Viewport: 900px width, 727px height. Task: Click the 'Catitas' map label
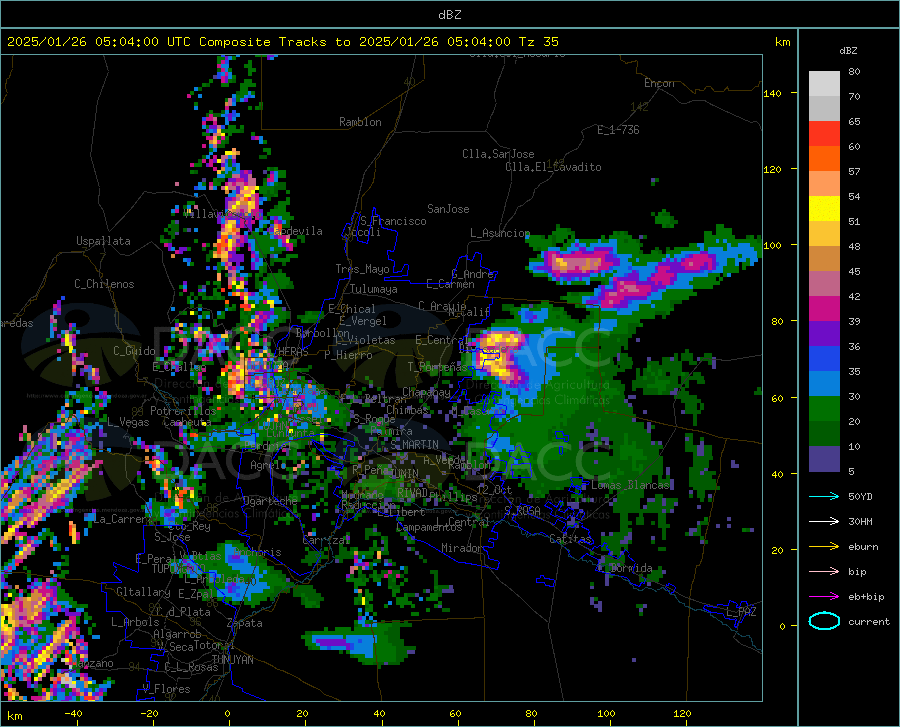570,539
